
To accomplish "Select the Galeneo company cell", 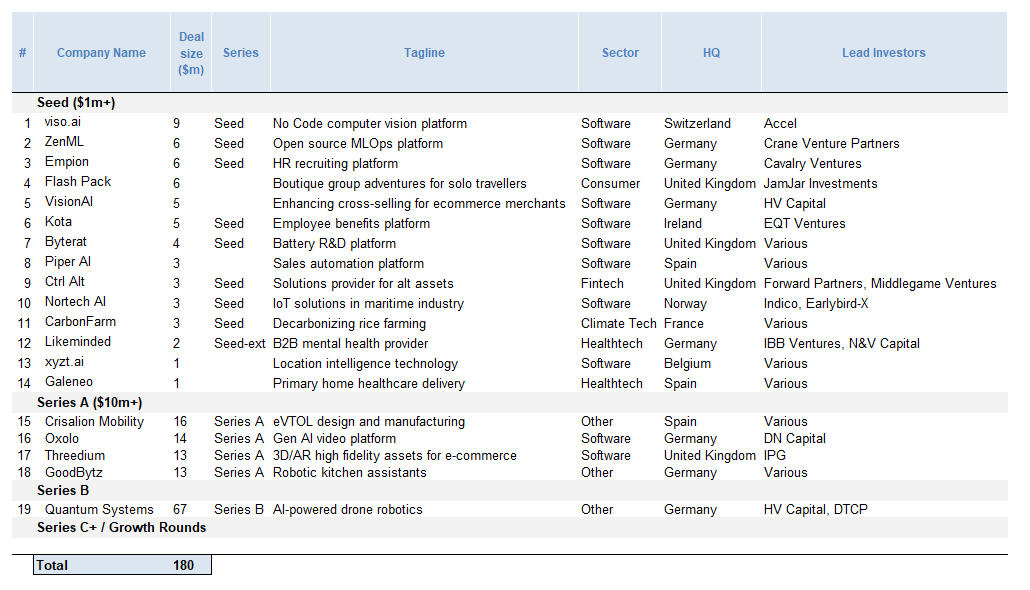I will click(x=69, y=382).
